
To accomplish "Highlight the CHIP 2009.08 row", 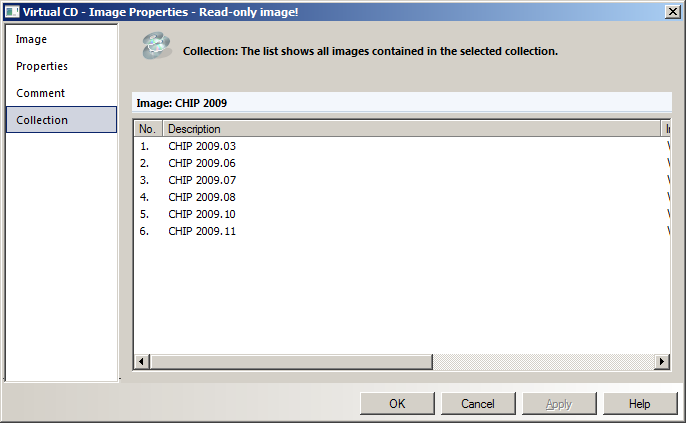I will (202, 197).
